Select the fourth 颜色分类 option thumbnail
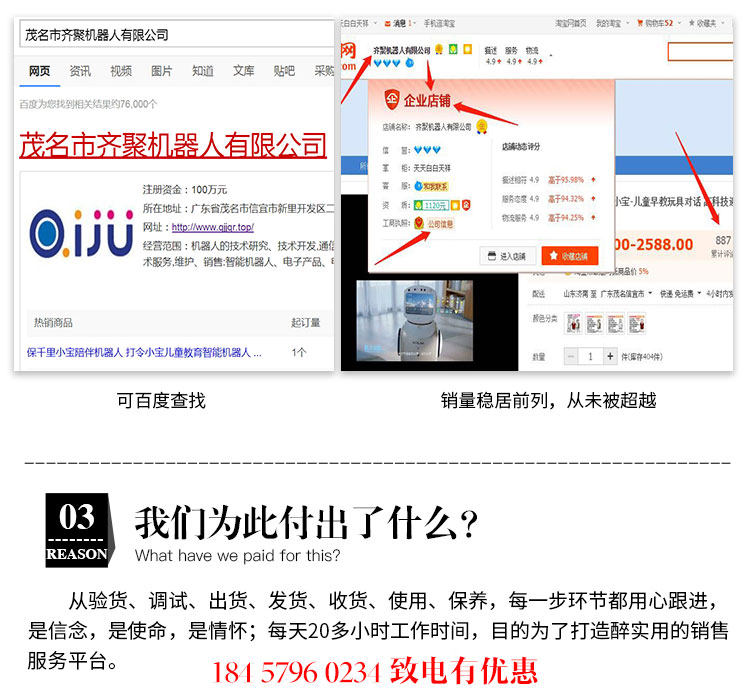 [x=637, y=324]
